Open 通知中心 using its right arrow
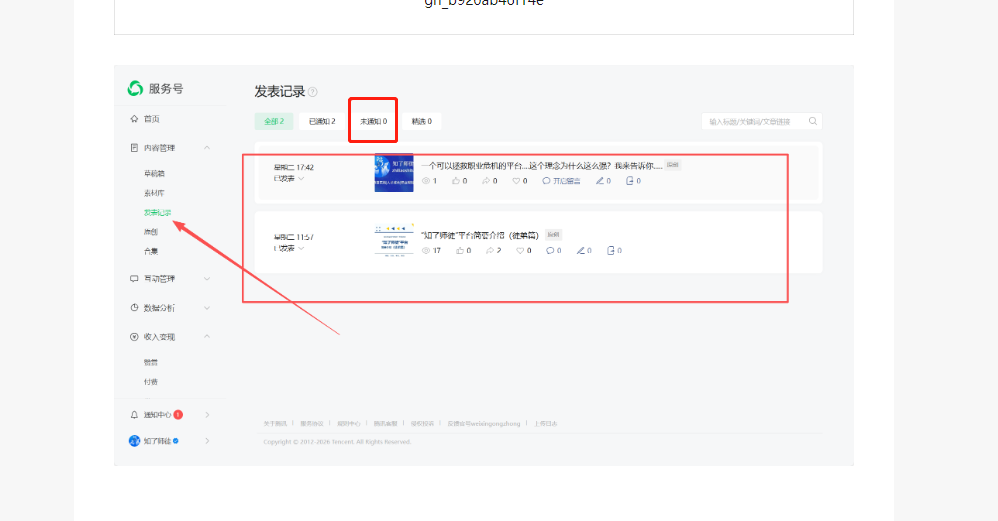Image resolution: width=998 pixels, height=521 pixels. [x=207, y=415]
